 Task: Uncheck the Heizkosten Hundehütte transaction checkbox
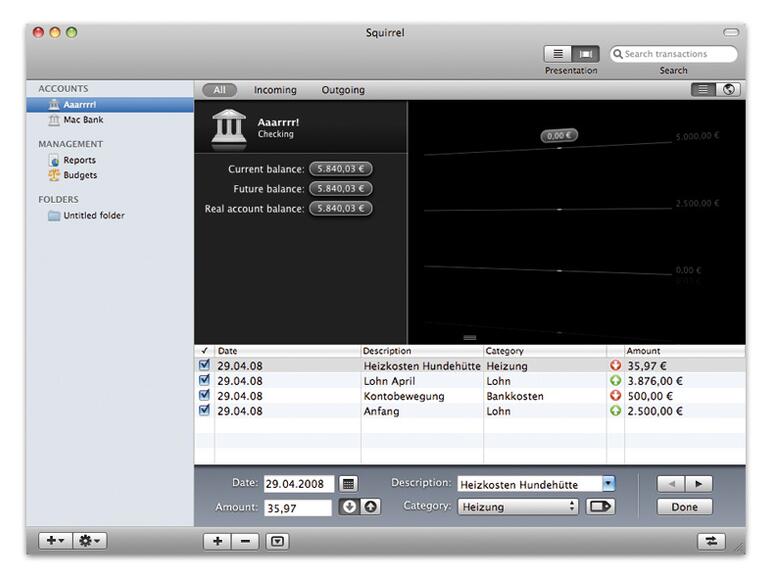pyautogui.click(x=204, y=366)
